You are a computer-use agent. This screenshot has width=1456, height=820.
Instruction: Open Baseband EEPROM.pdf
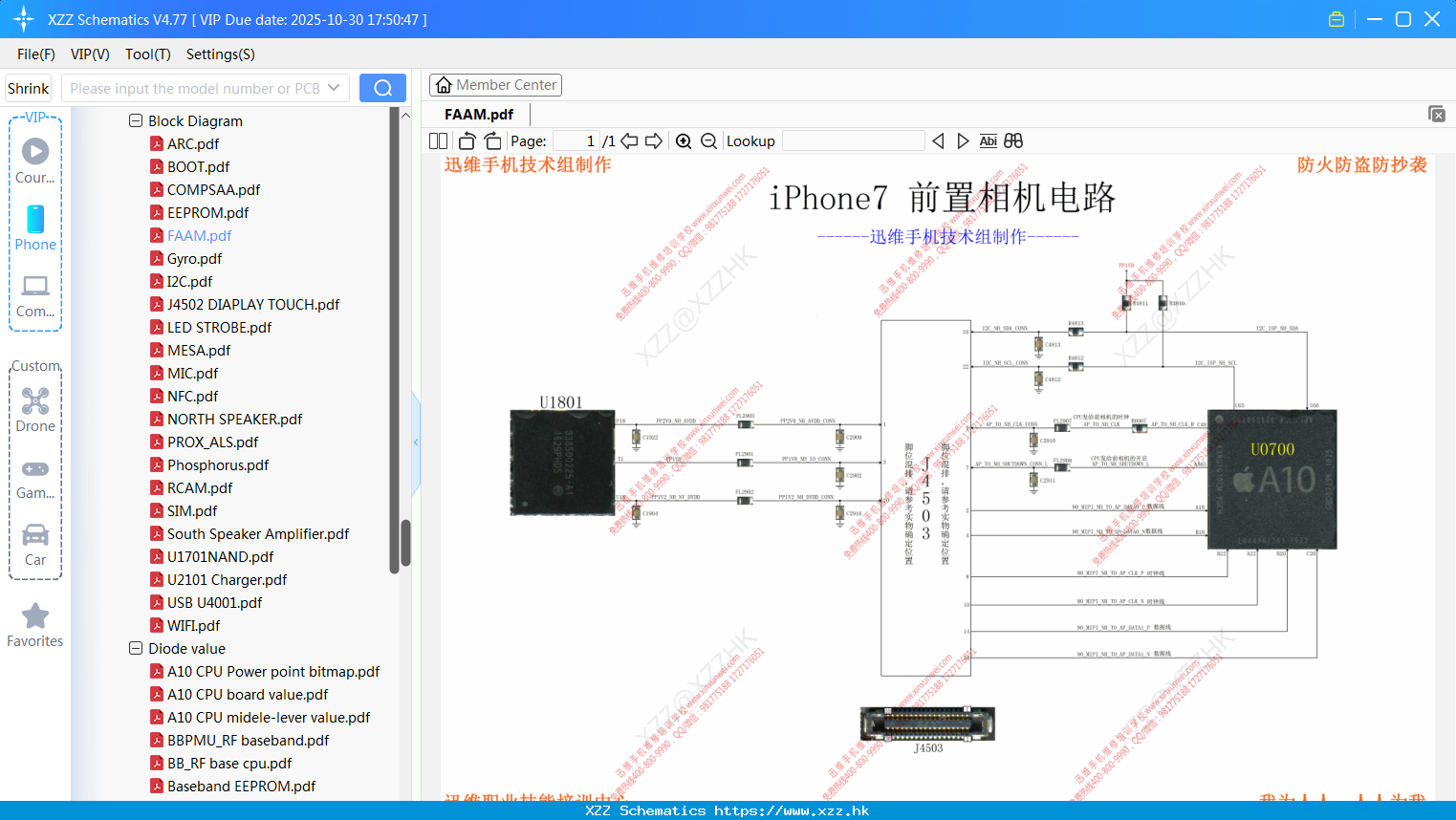(241, 786)
